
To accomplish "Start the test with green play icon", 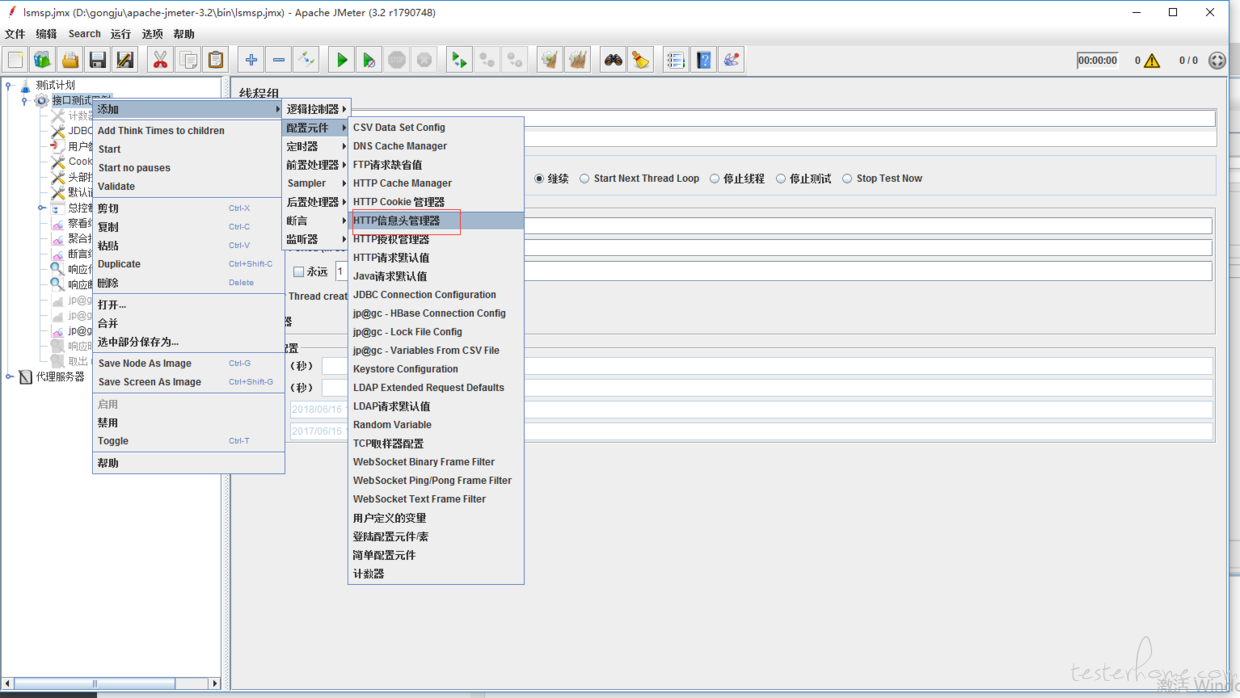I will pyautogui.click(x=342, y=60).
